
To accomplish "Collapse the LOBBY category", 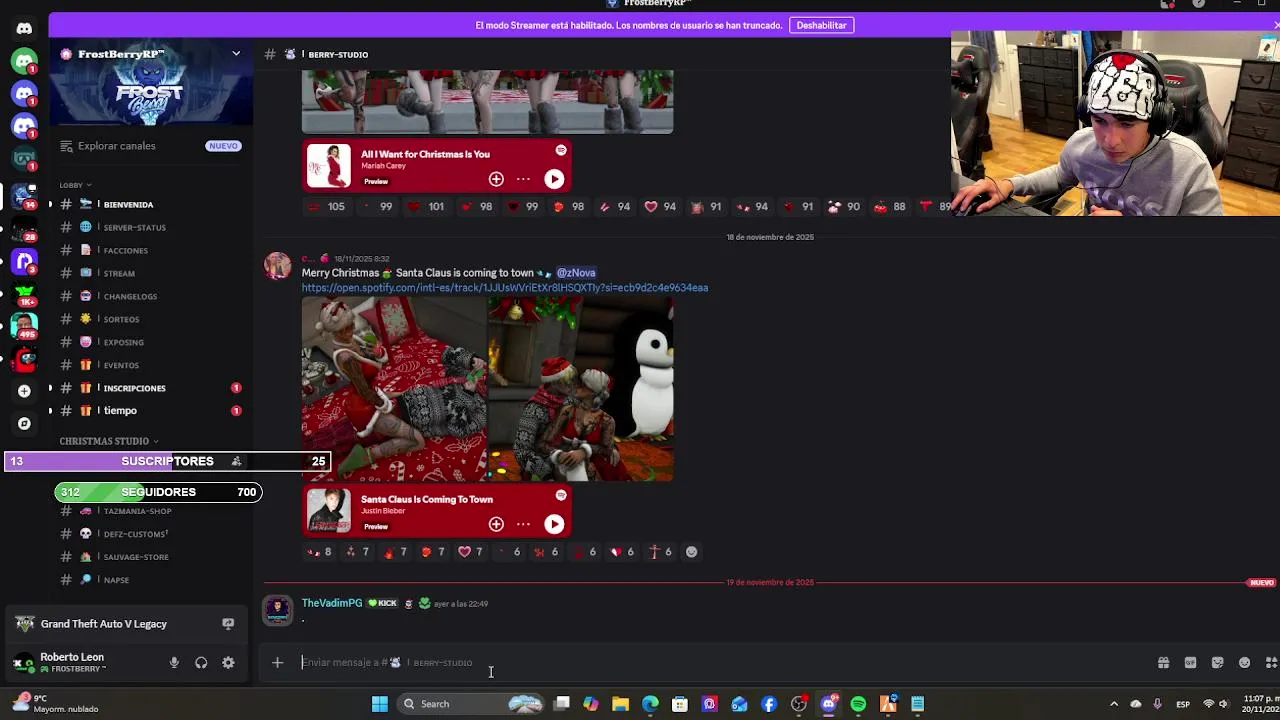I will [75, 185].
